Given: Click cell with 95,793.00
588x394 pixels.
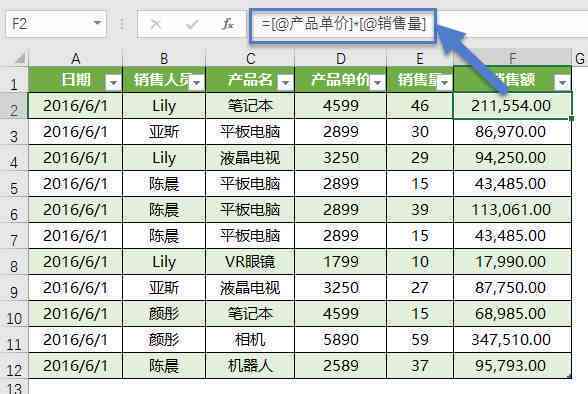Looking at the screenshot, I should click(512, 366).
